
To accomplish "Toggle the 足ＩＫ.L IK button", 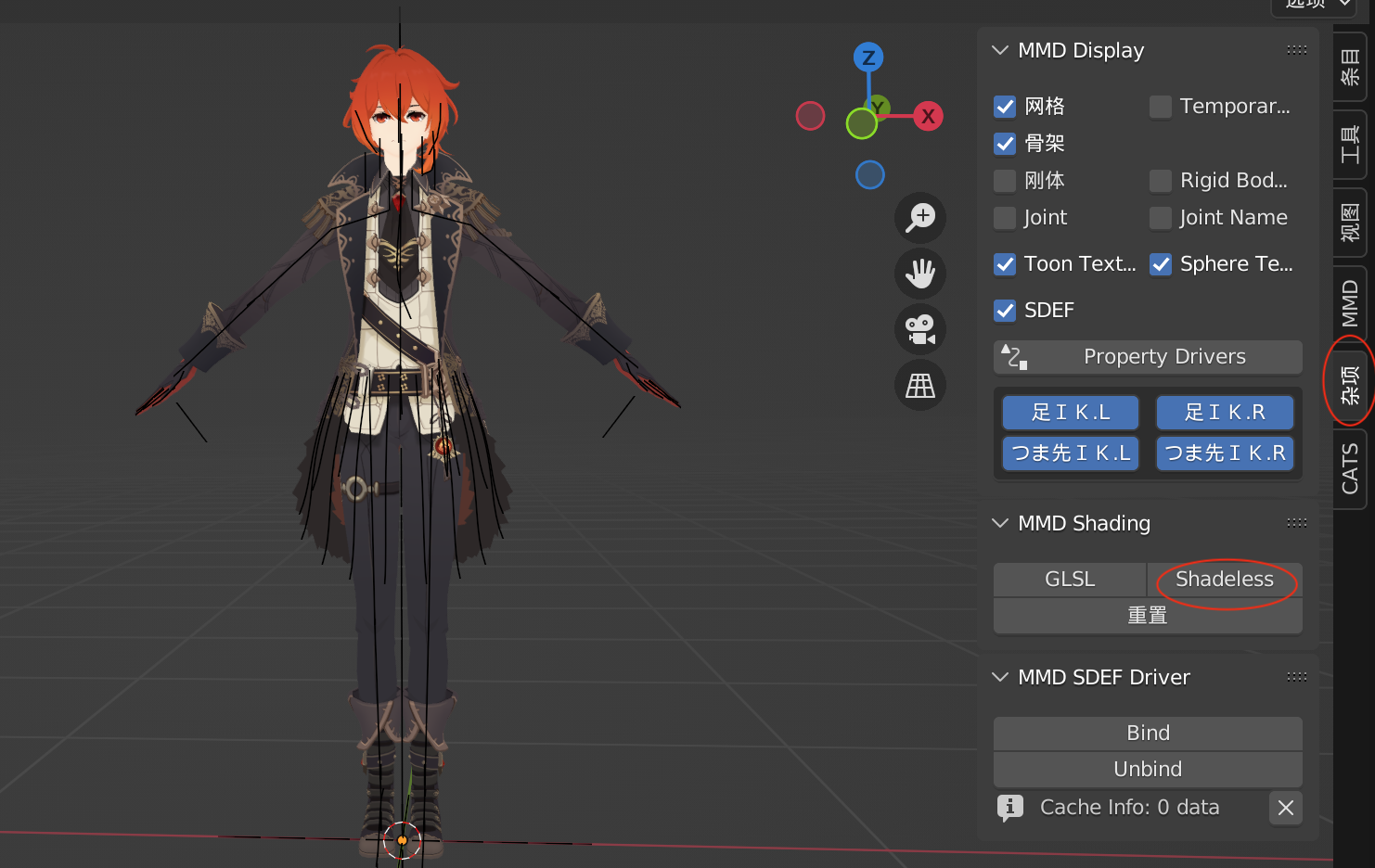I will (1070, 413).
